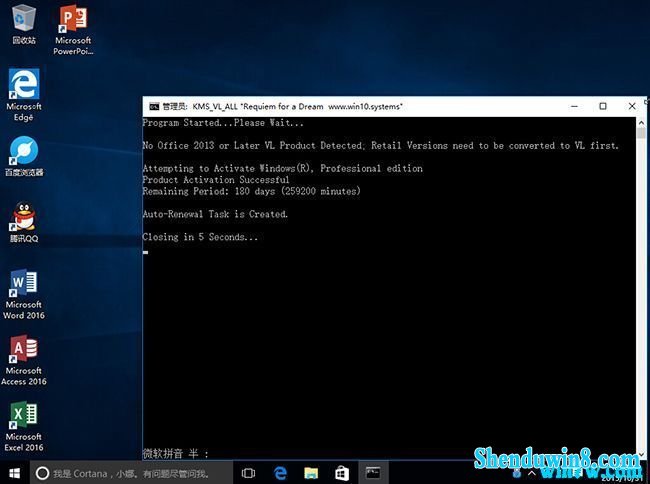Open the Windows Start menu
This screenshot has height=484, width=650.
tap(15, 473)
